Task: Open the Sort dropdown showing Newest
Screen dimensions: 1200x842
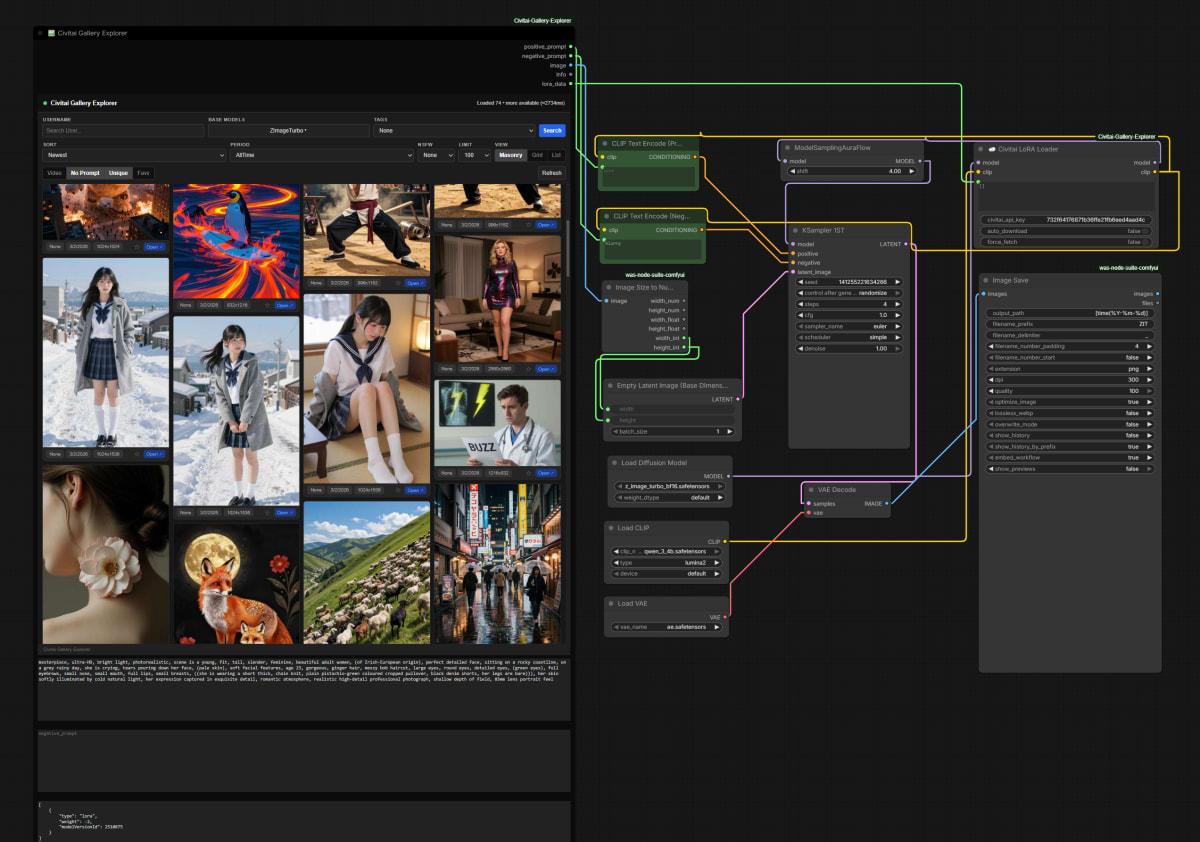Action: tap(135, 155)
